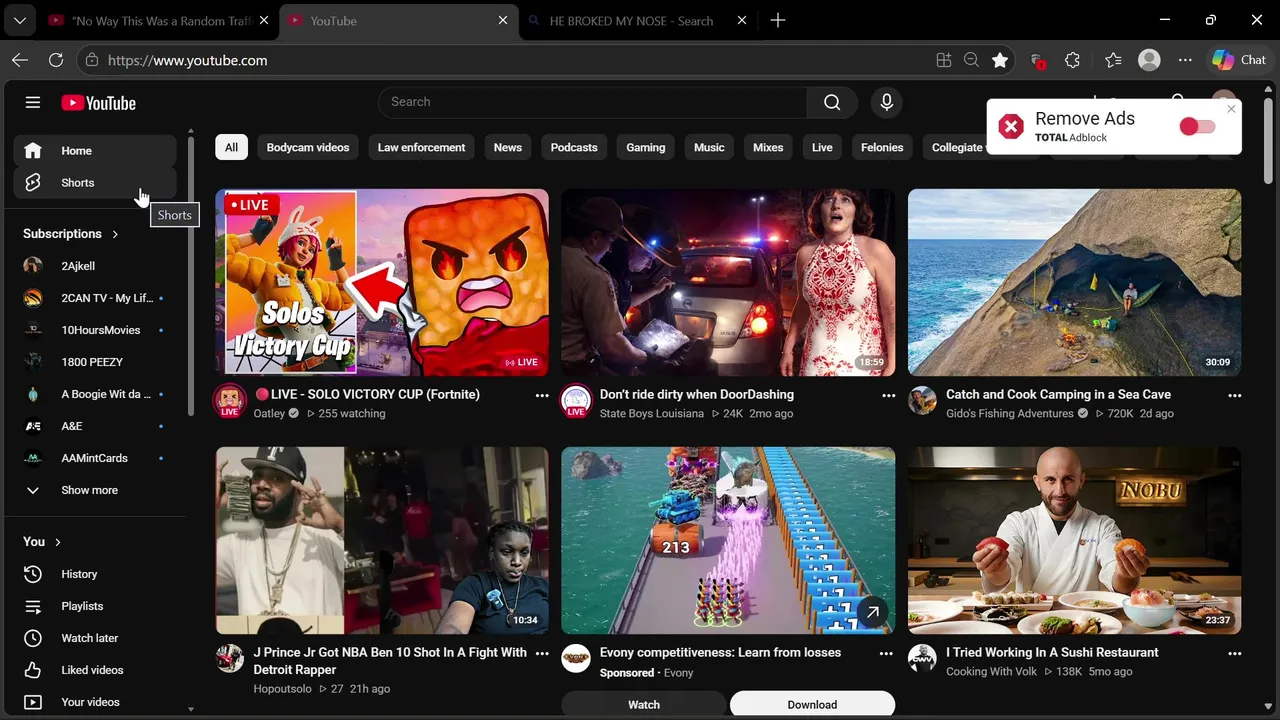This screenshot has width=1280, height=720.
Task: Toggle the Remove Ads switch
Action: coord(1197,127)
